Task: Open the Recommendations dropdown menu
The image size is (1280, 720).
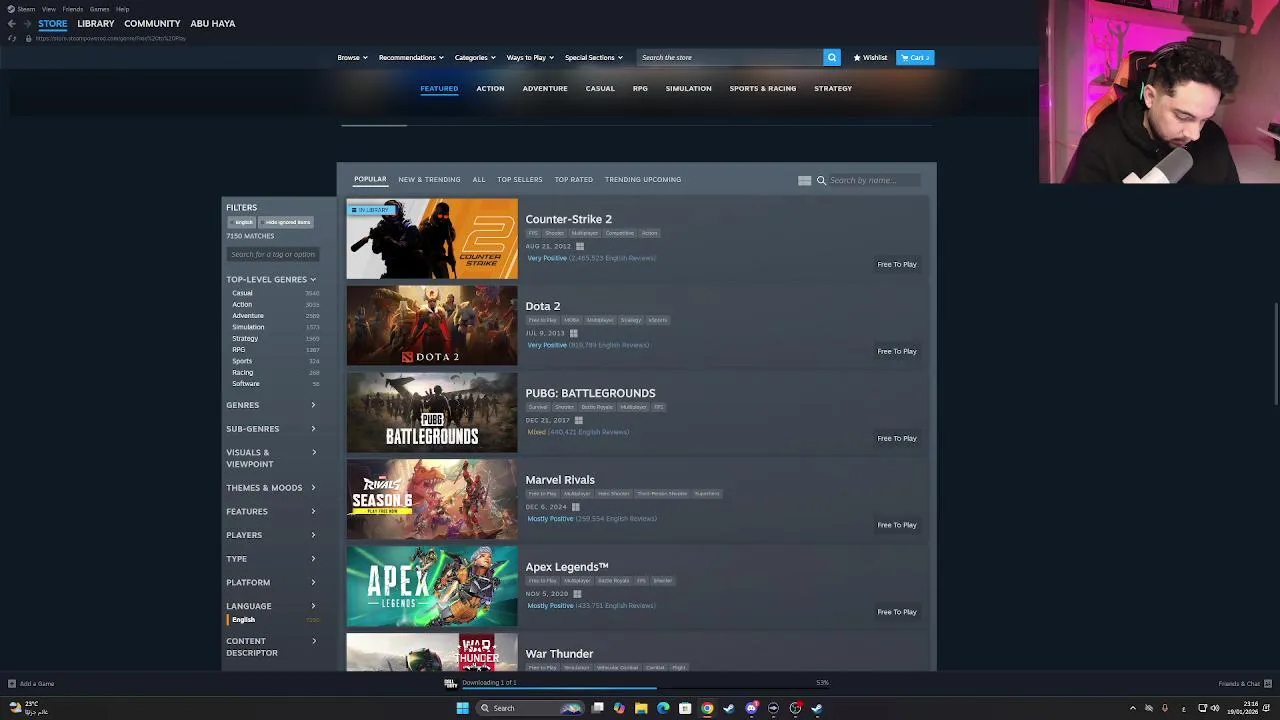Action: click(411, 57)
